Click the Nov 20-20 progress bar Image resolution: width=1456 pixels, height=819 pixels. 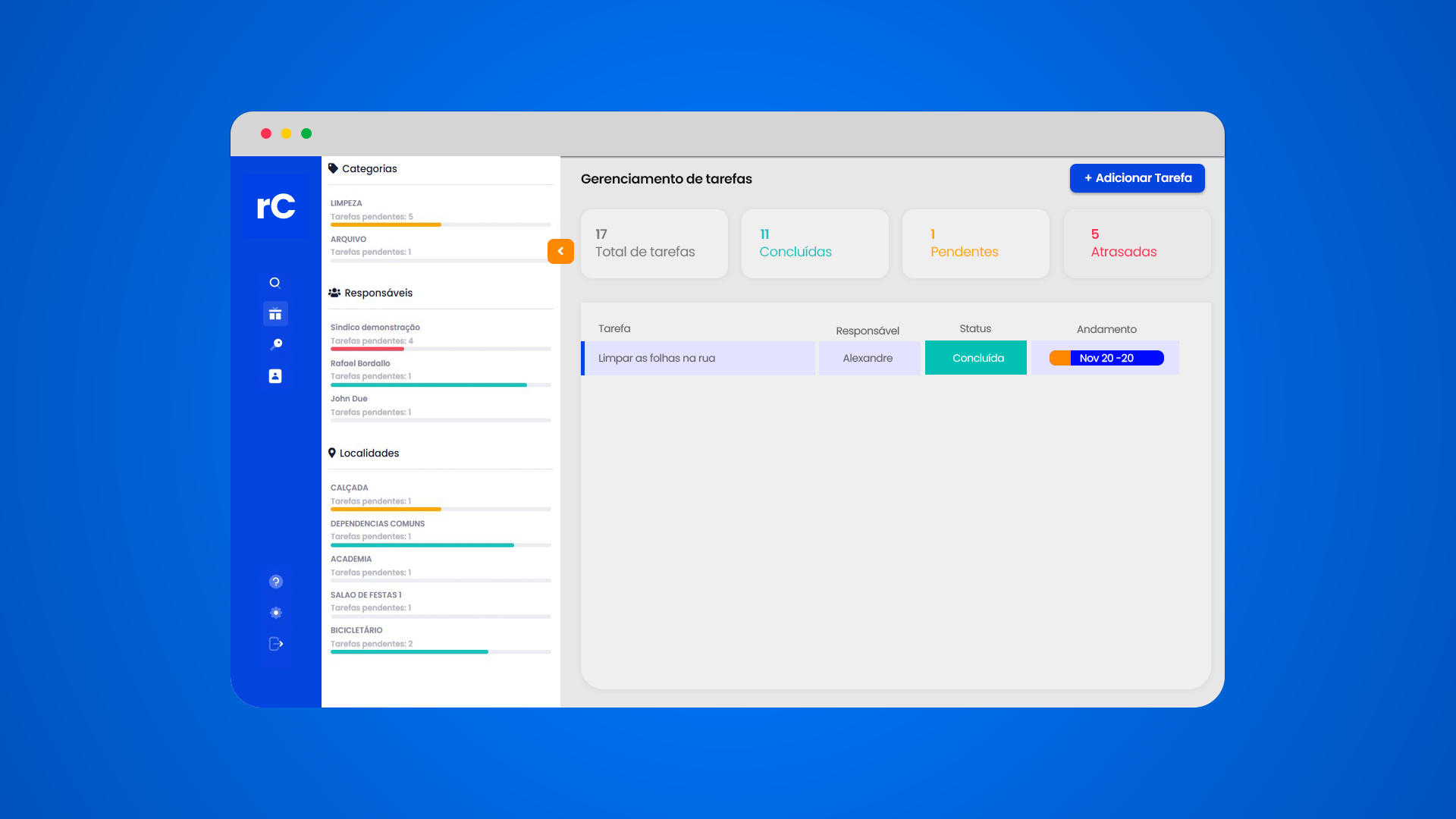point(1106,358)
